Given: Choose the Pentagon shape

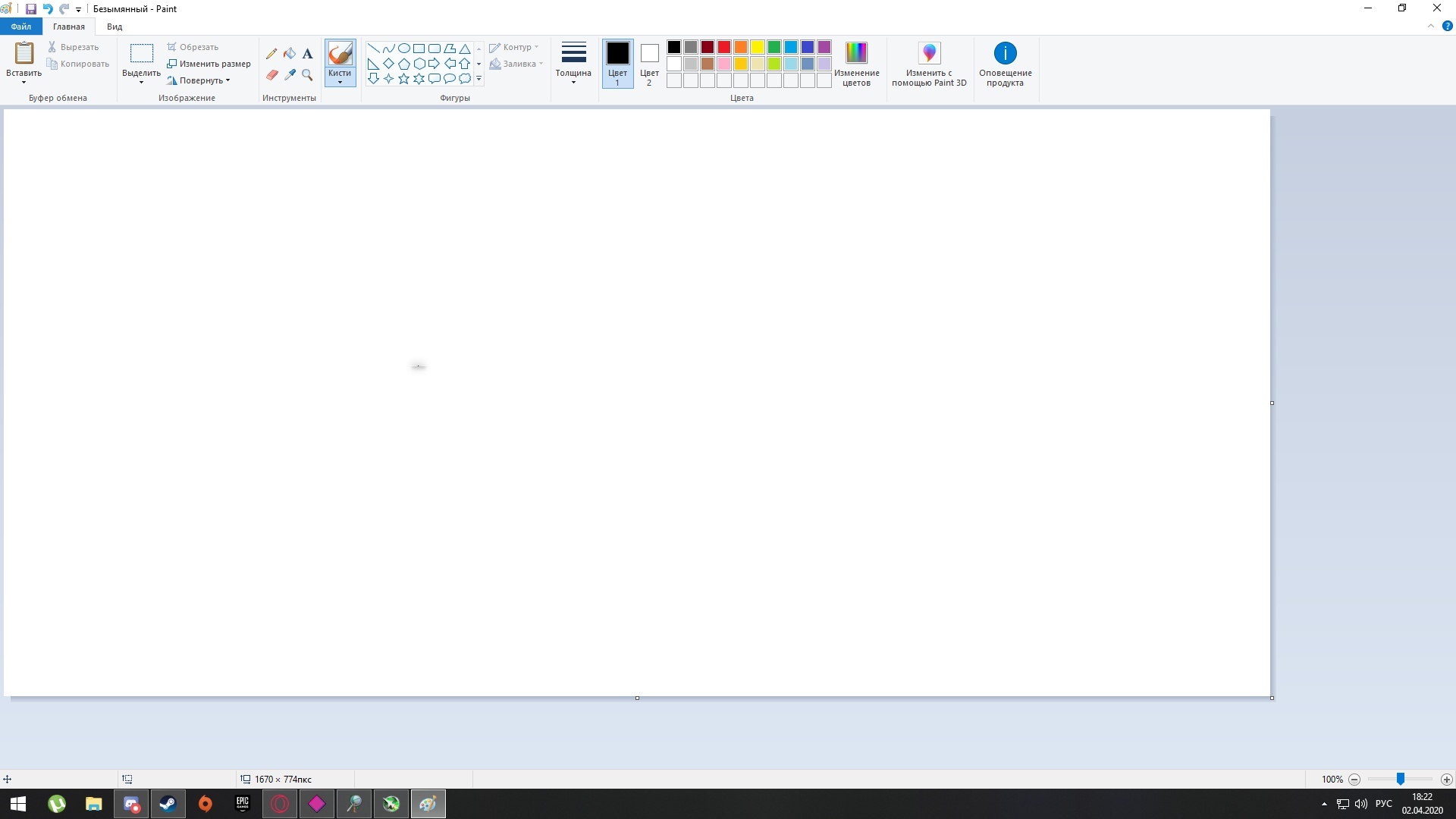Looking at the screenshot, I should click(x=403, y=64).
